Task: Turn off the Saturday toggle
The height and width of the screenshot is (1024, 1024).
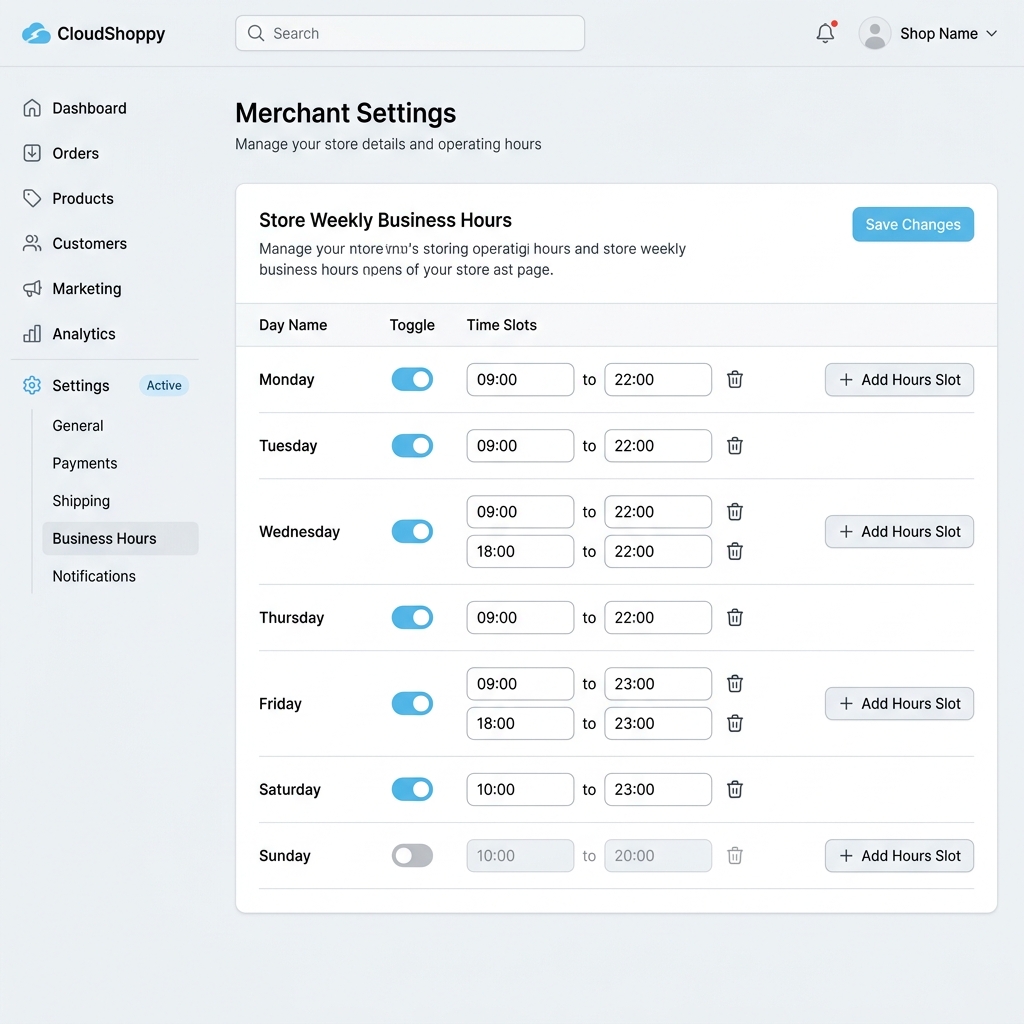Action: pyautogui.click(x=412, y=789)
